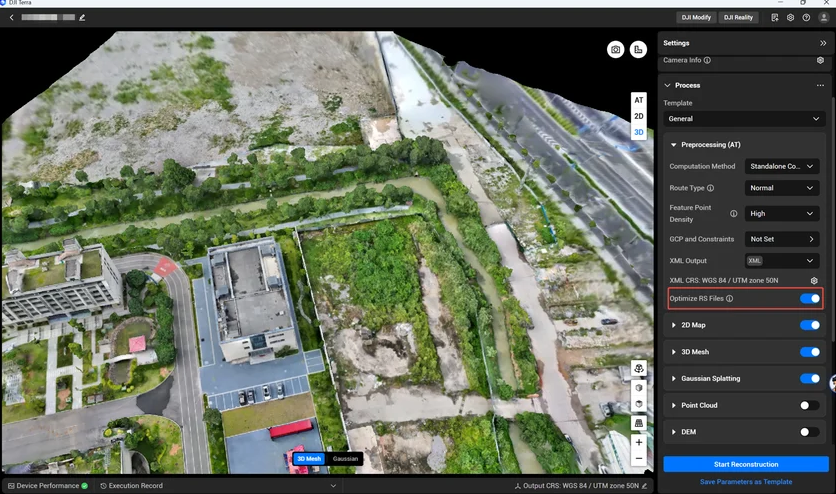Enable the DEM toggle

pyautogui.click(x=810, y=432)
